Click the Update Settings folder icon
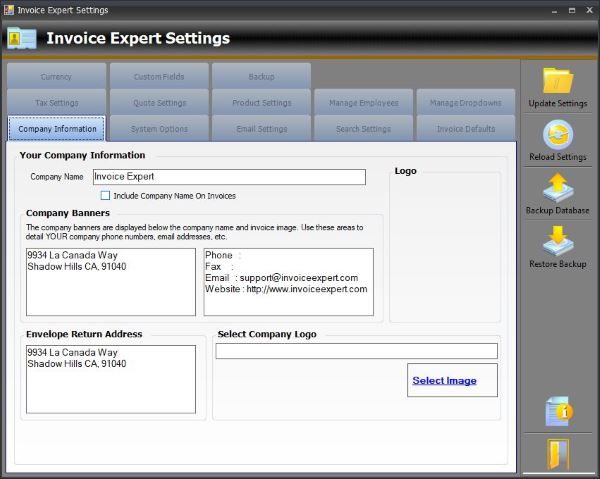 tap(558, 81)
